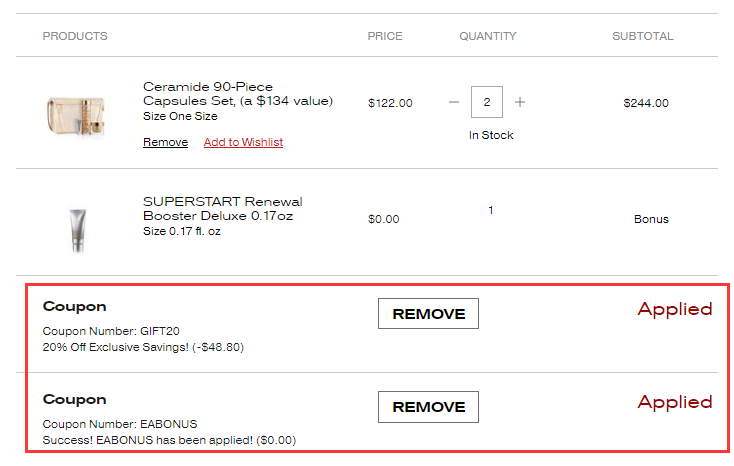The width and height of the screenshot is (734, 466).
Task: Remove the Ceramide Capsules Set from cart
Action: click(165, 142)
